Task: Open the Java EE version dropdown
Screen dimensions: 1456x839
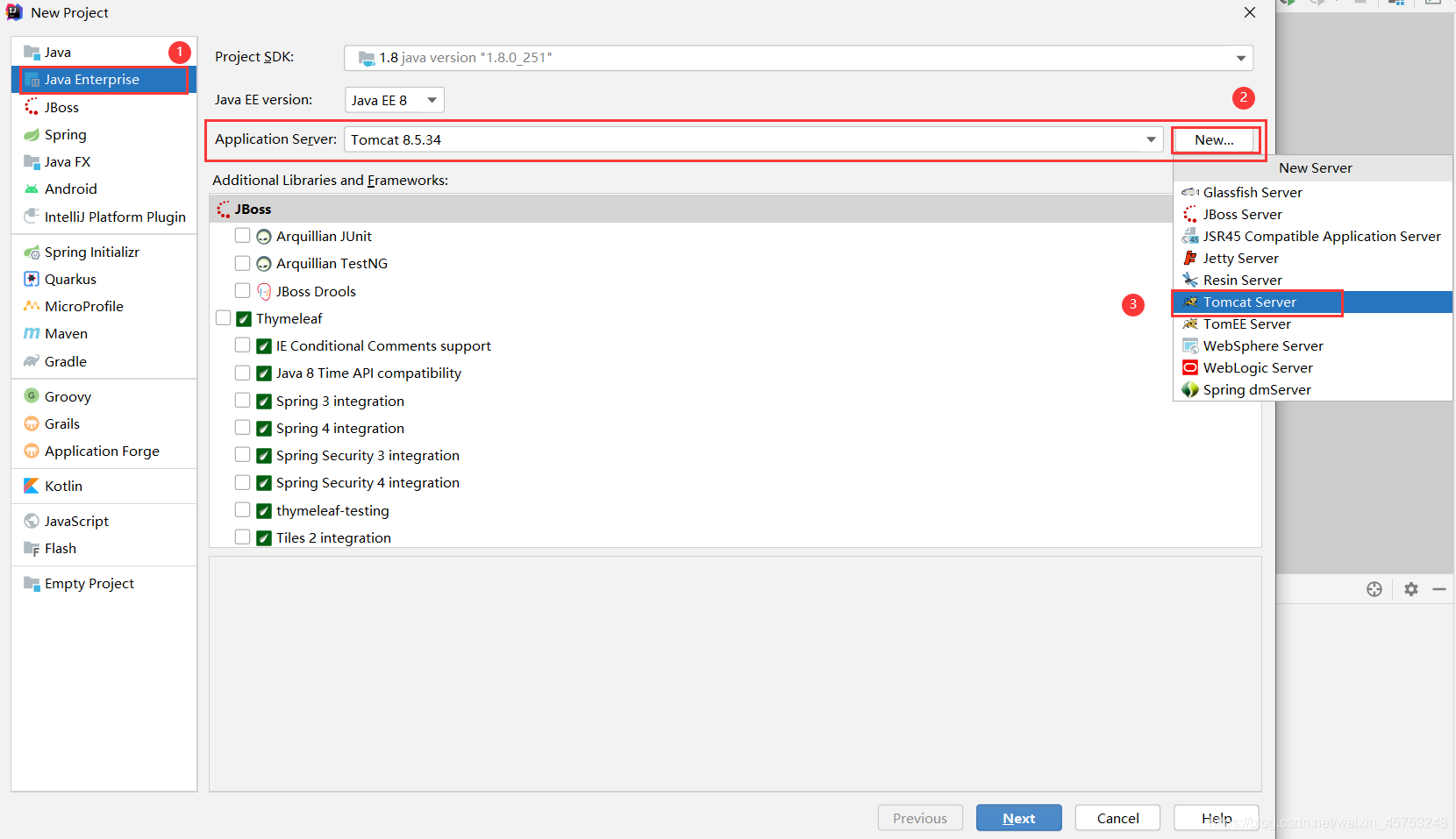Action: tap(395, 100)
